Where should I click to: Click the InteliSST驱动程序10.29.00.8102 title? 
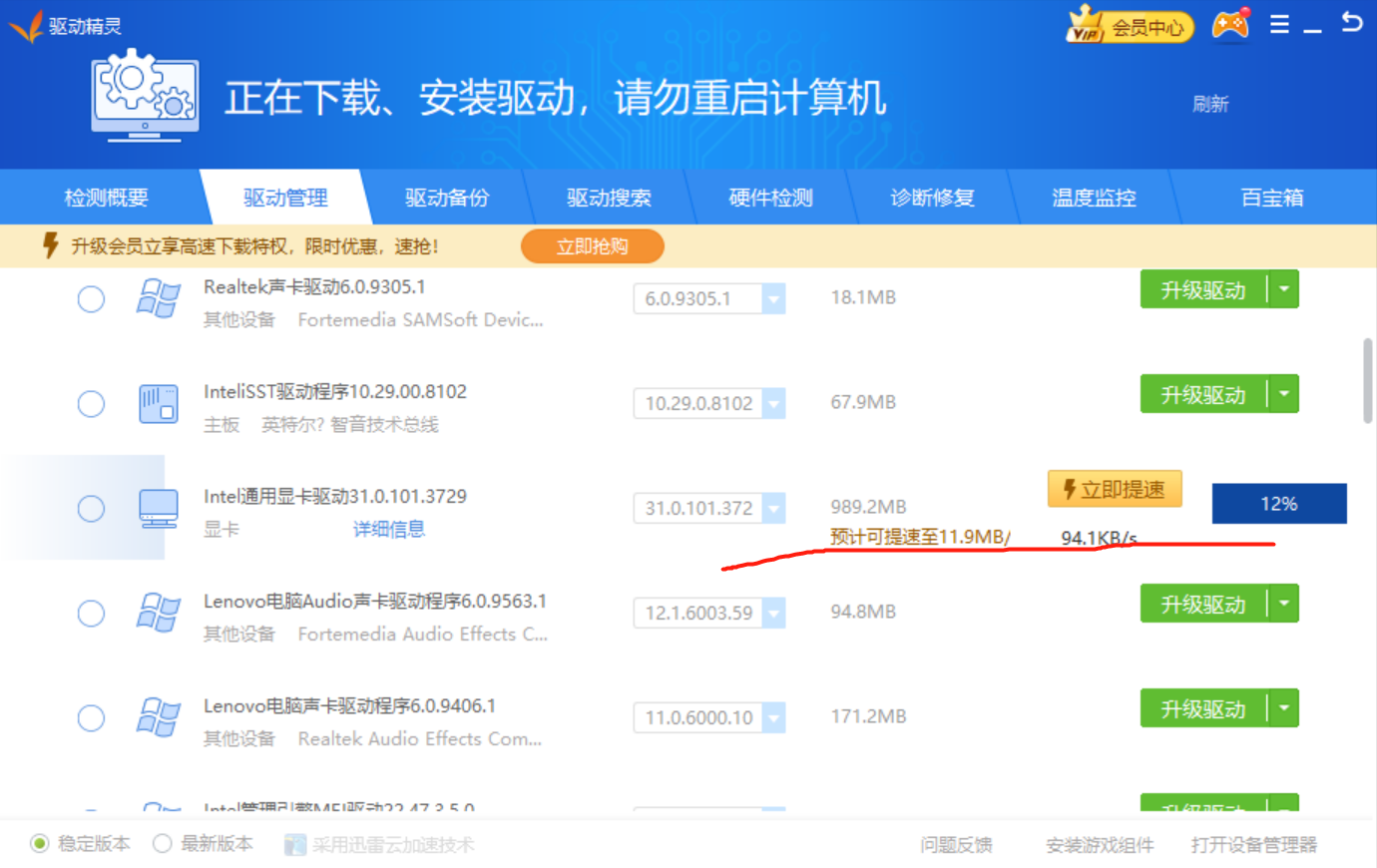[x=335, y=391]
